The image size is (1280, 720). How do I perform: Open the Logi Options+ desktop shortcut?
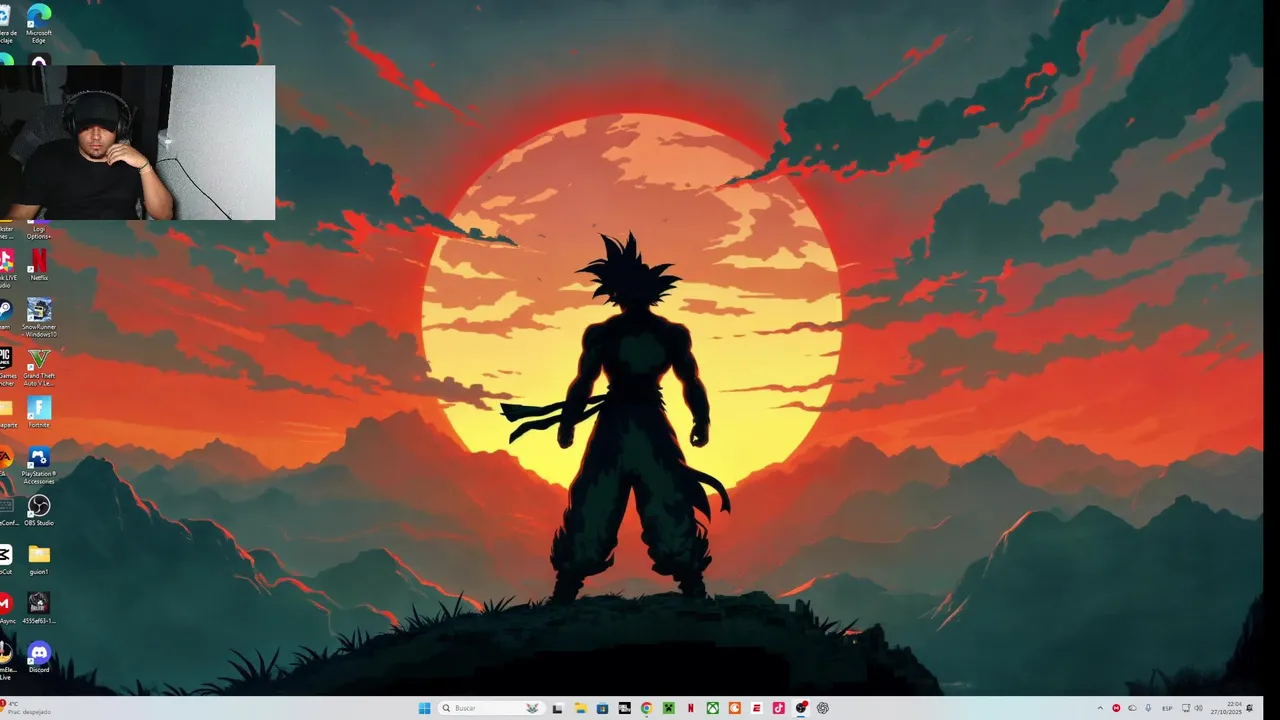pyautogui.click(x=39, y=230)
